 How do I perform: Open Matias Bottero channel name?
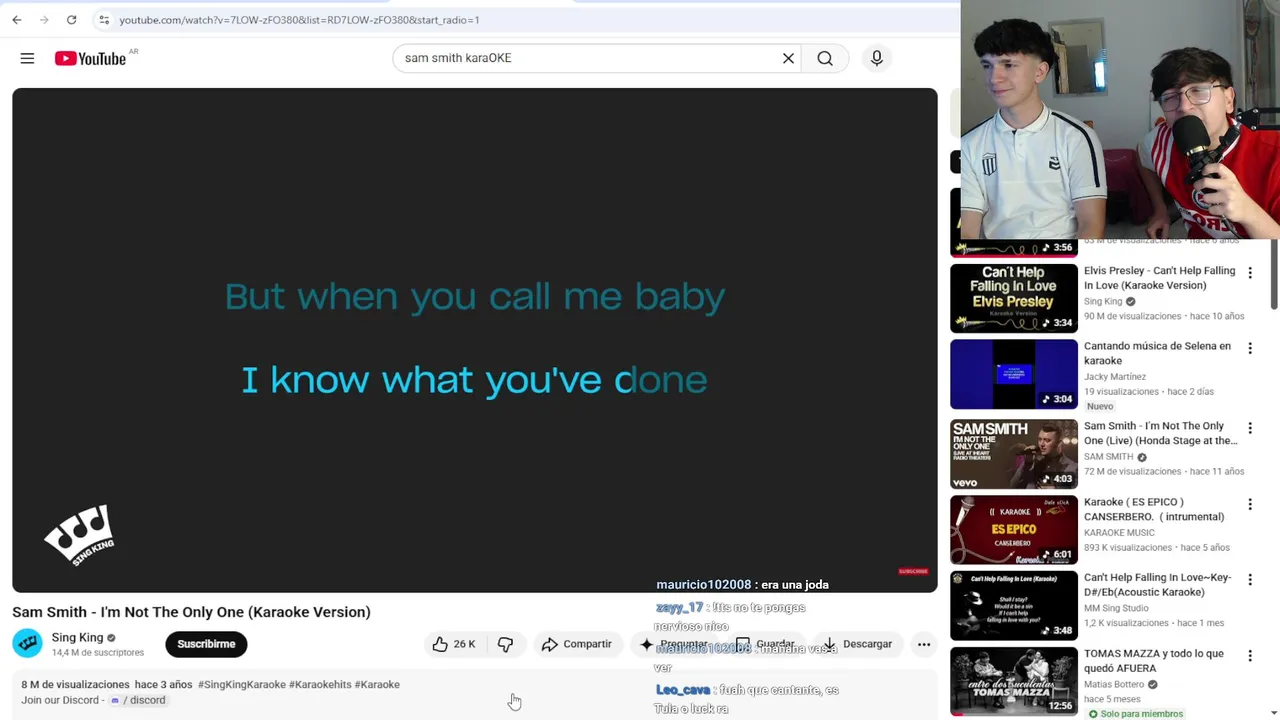click(x=1114, y=685)
